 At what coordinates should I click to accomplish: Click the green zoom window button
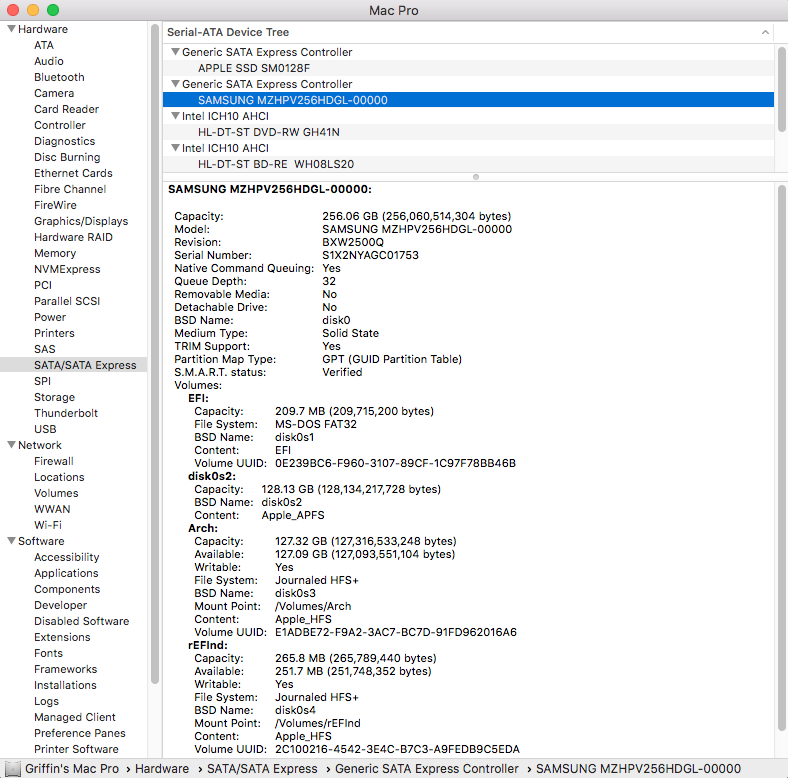point(53,10)
